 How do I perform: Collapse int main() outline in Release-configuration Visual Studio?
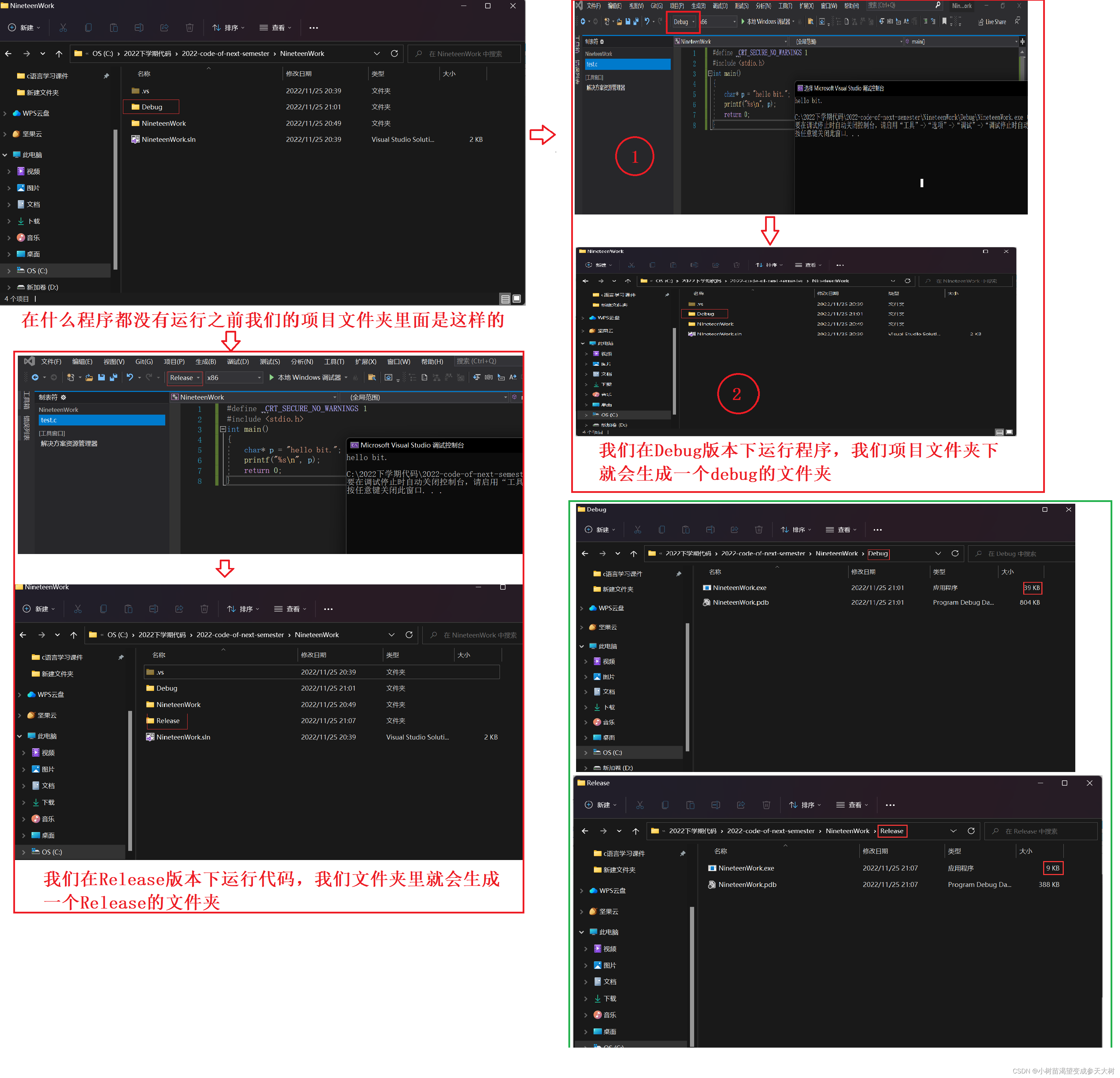223,429
